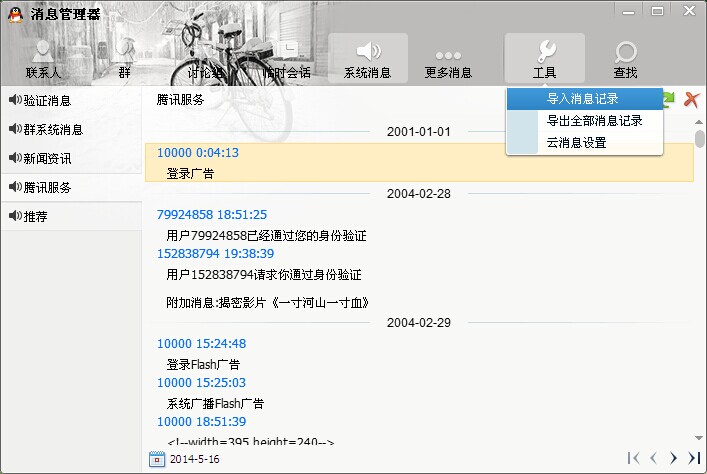The height and width of the screenshot is (474, 707).
Task: Click the red X delete records icon
Action: click(691, 99)
